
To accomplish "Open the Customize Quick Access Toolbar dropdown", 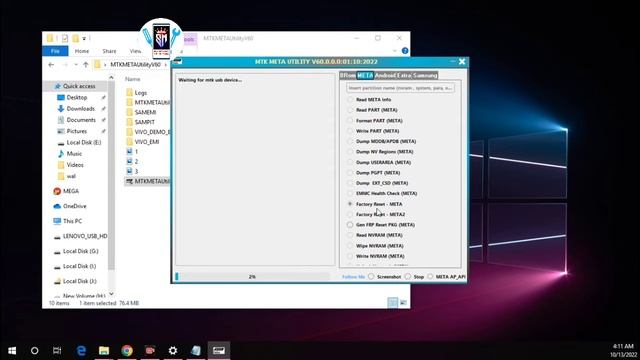I will coord(84,38).
